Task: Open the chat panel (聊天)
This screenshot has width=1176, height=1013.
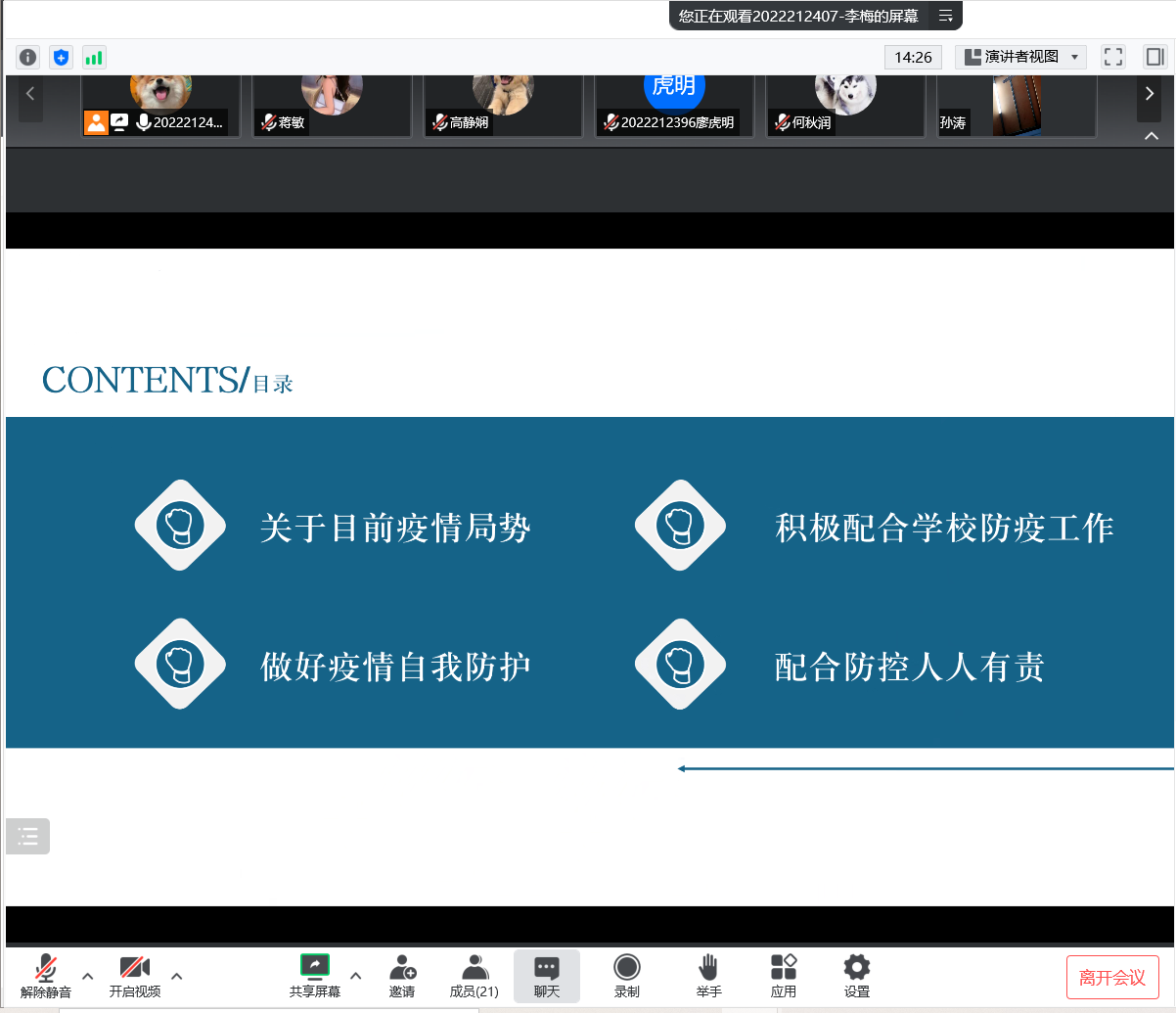Action: pos(547,976)
